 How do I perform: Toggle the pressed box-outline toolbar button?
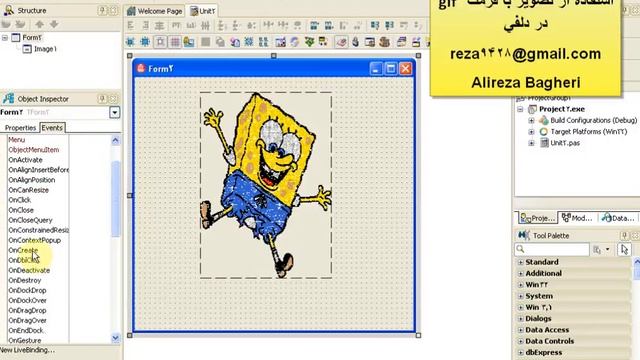coord(160,42)
